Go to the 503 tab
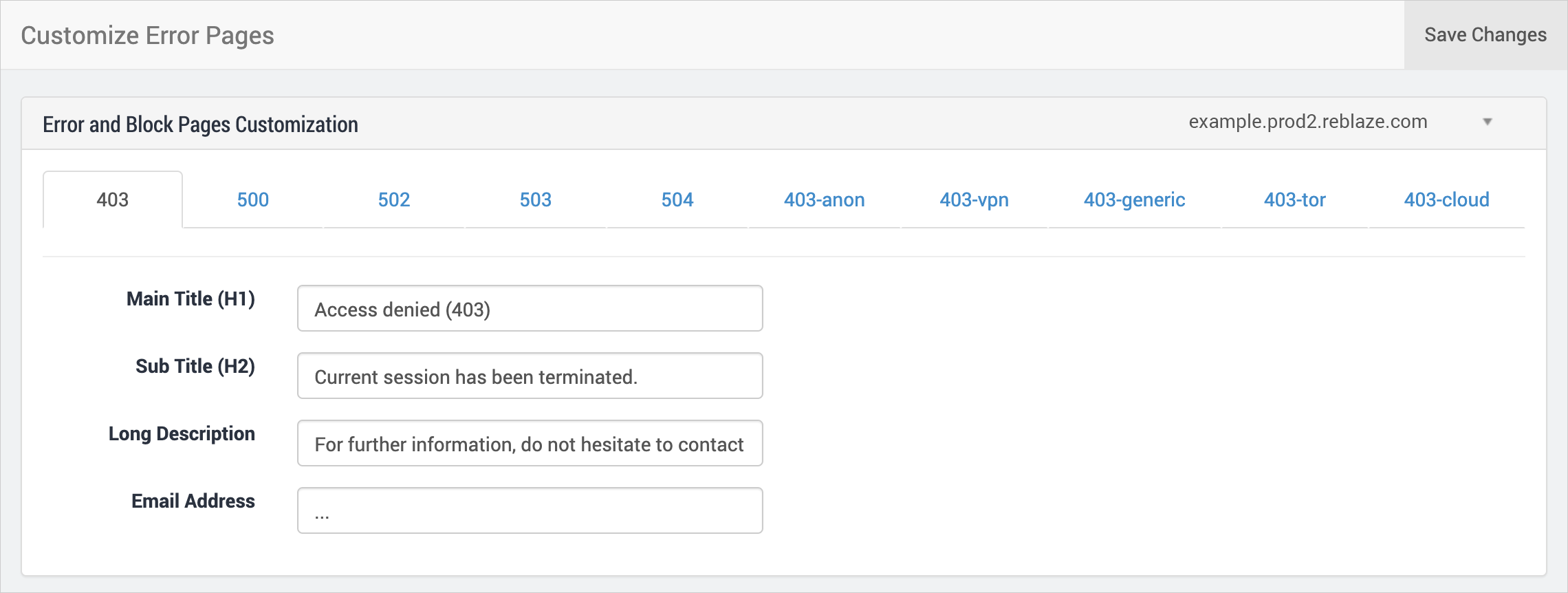Viewport: 1568px width, 593px height. pyautogui.click(x=535, y=200)
